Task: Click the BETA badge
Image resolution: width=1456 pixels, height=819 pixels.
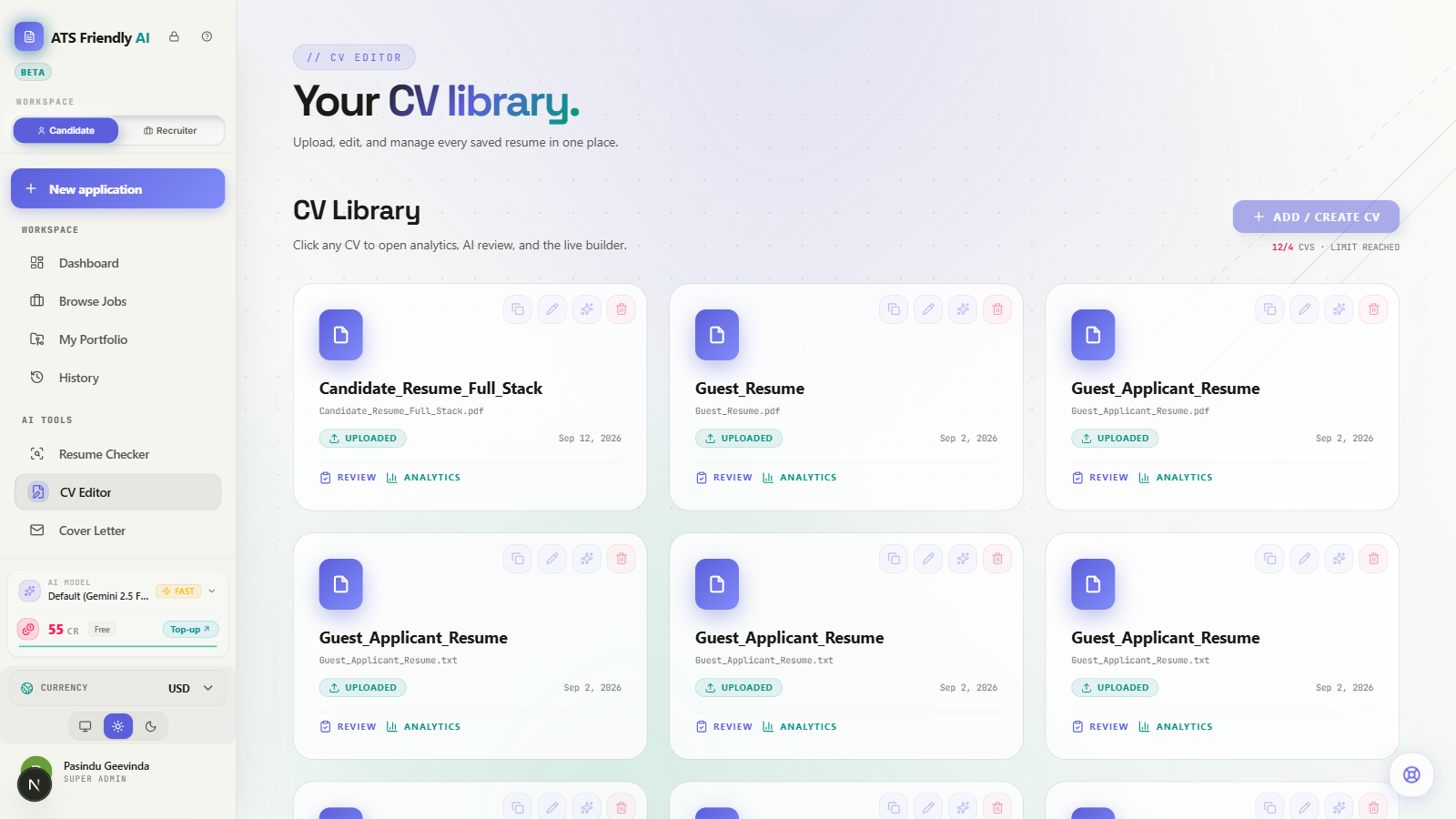Action: click(33, 73)
